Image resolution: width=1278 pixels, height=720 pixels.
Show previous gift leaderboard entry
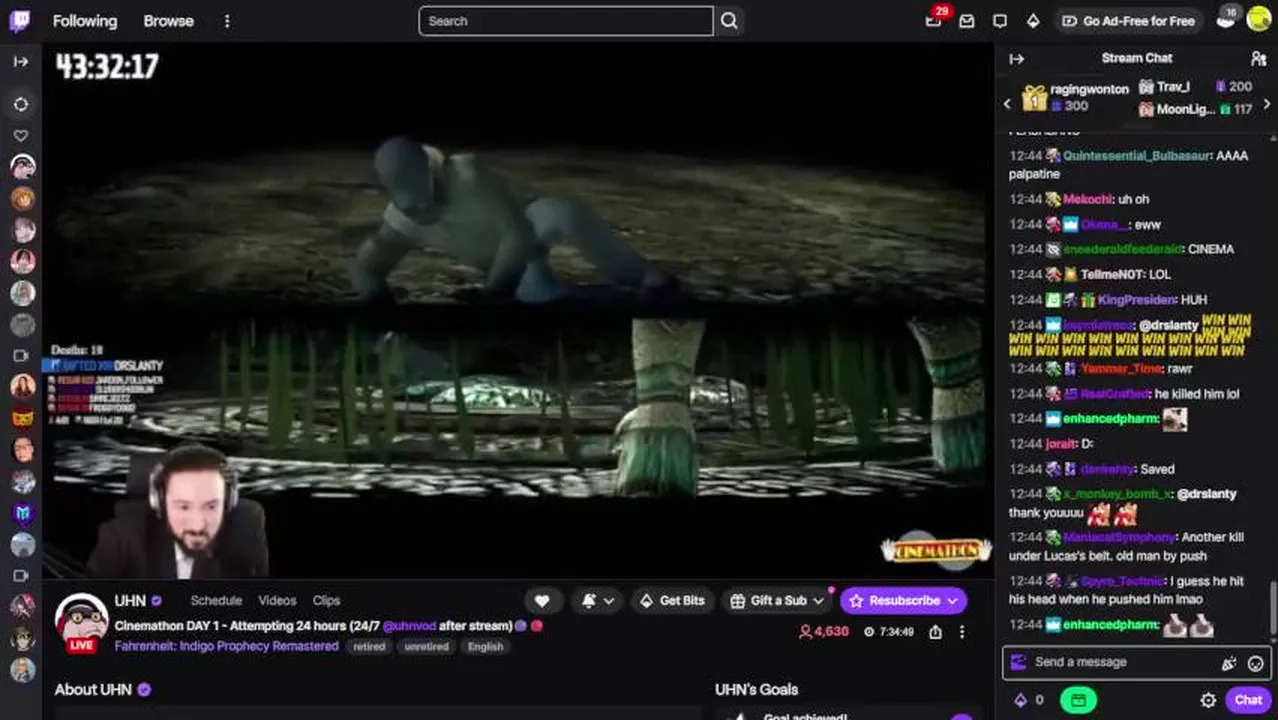(1007, 104)
